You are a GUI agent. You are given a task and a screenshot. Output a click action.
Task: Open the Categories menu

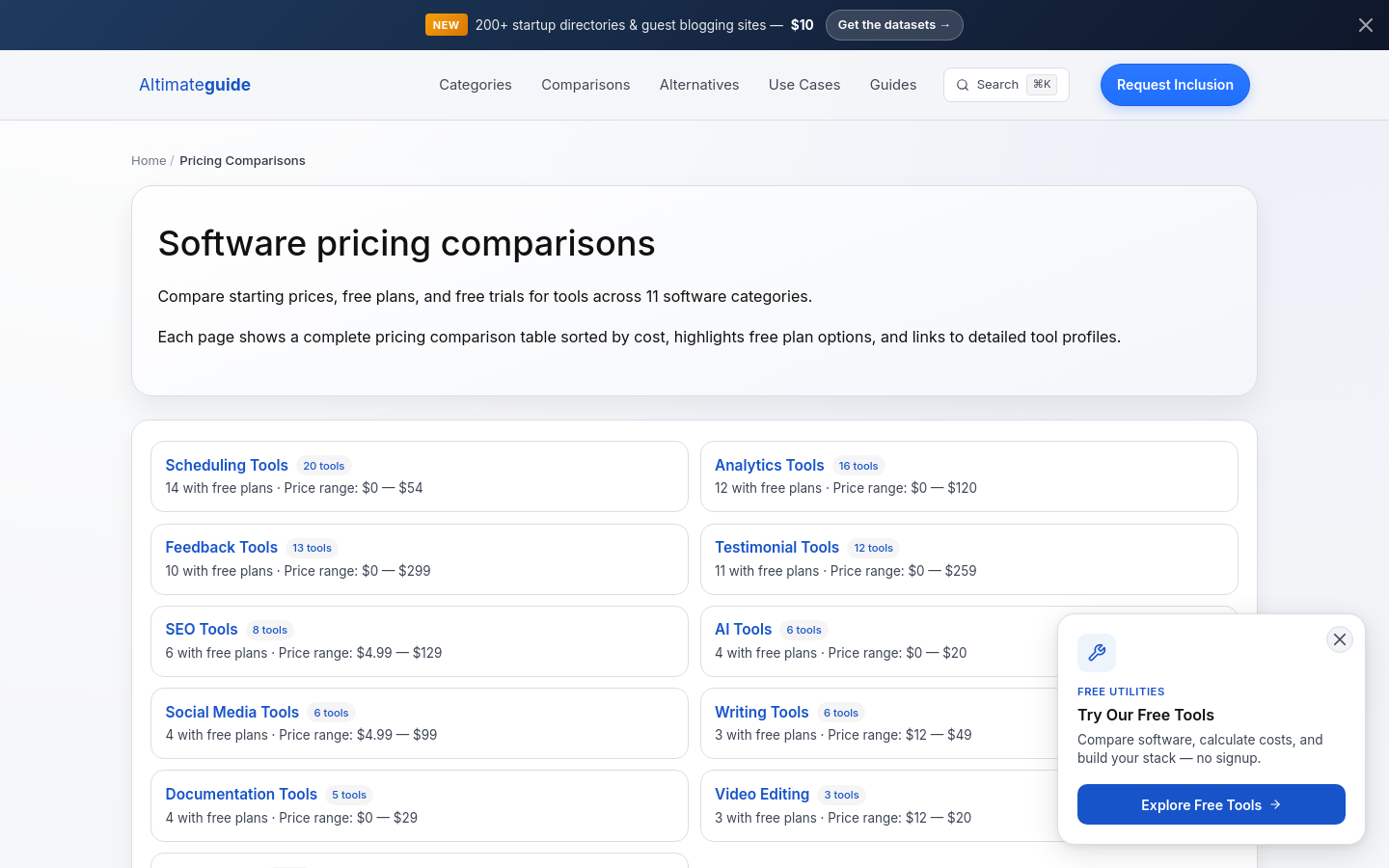tap(476, 85)
